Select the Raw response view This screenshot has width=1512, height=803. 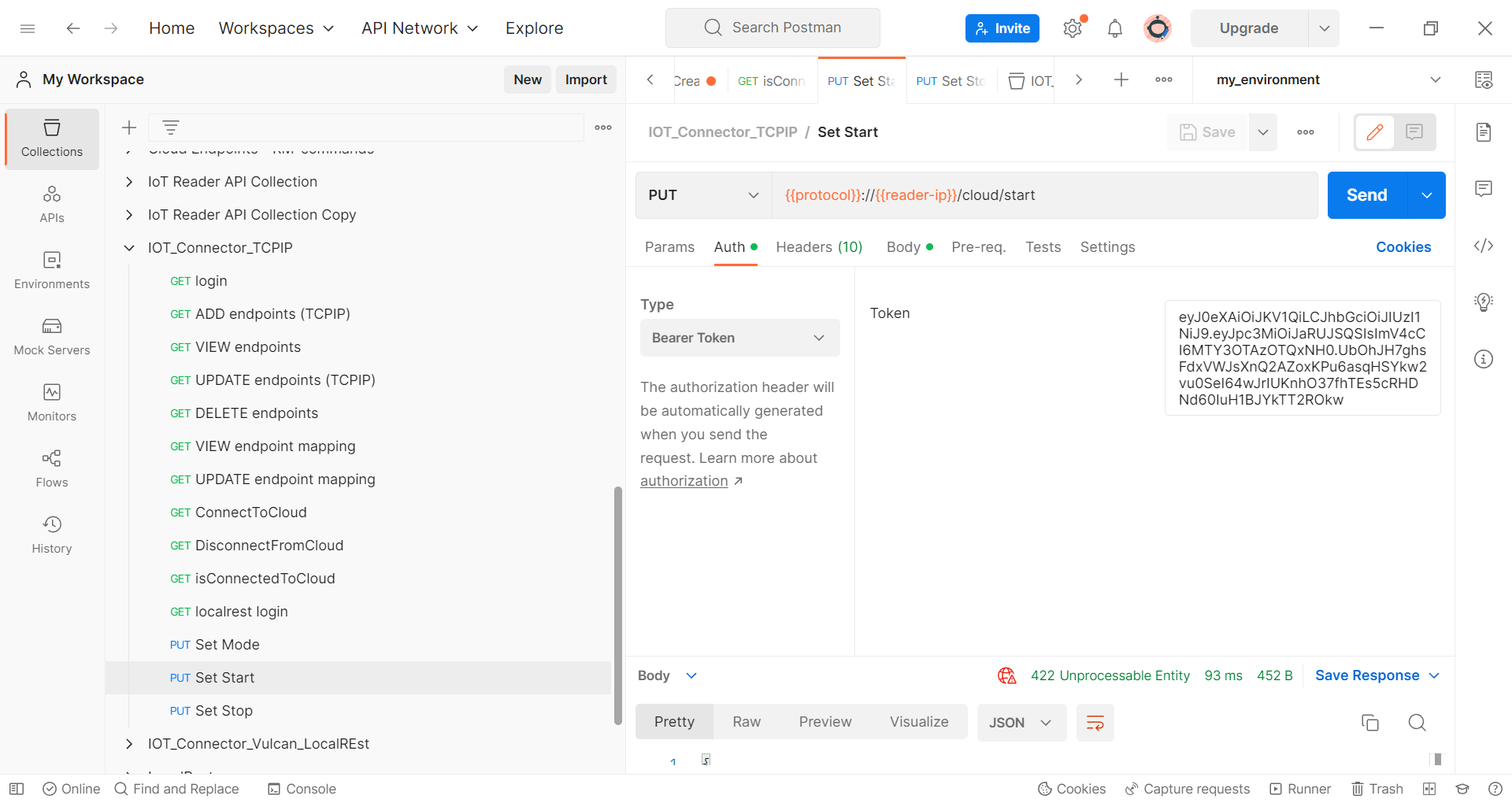pyautogui.click(x=747, y=722)
